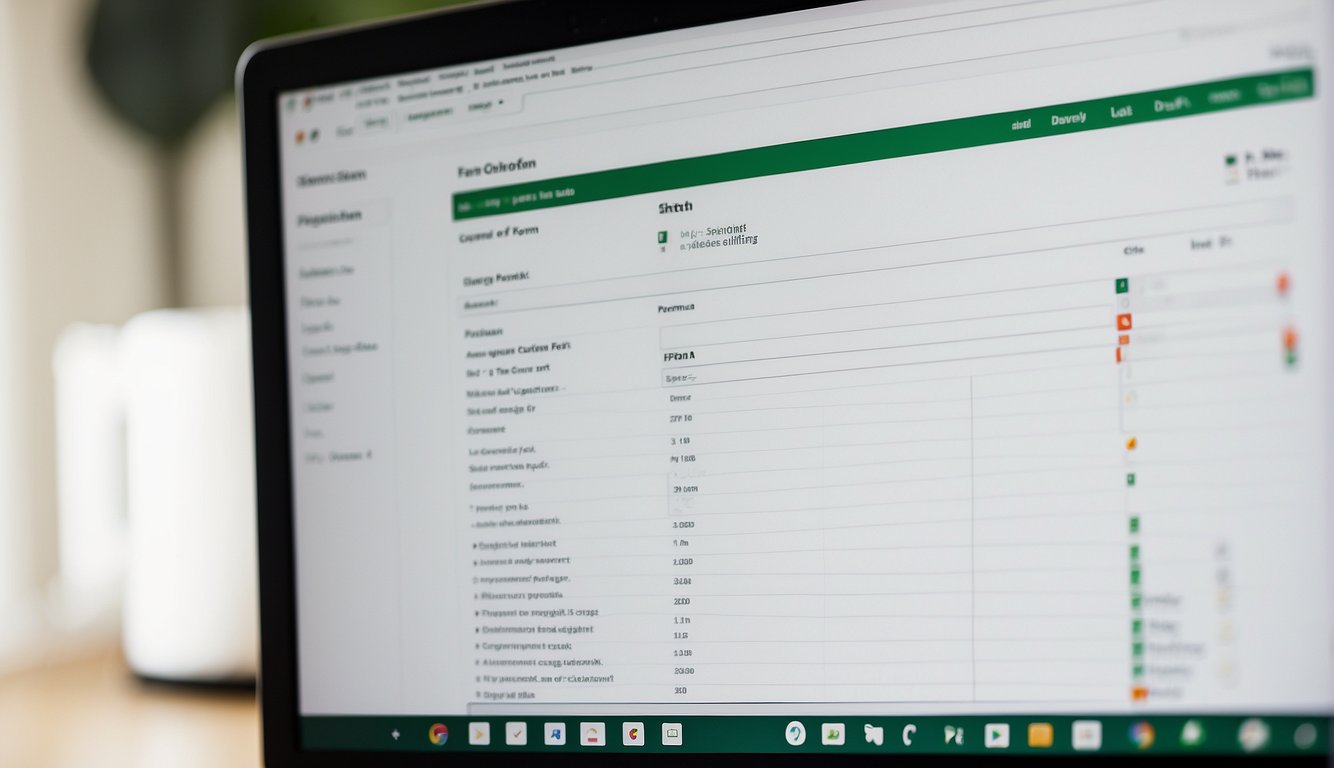Expand the last arrow-marked row at bottom

(x=477, y=694)
